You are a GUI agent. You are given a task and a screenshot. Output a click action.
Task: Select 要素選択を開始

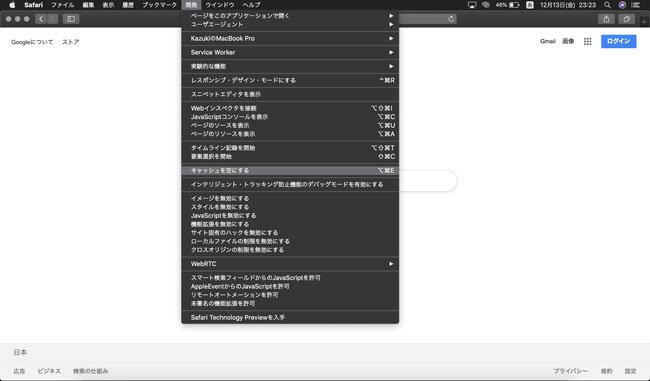(290, 157)
